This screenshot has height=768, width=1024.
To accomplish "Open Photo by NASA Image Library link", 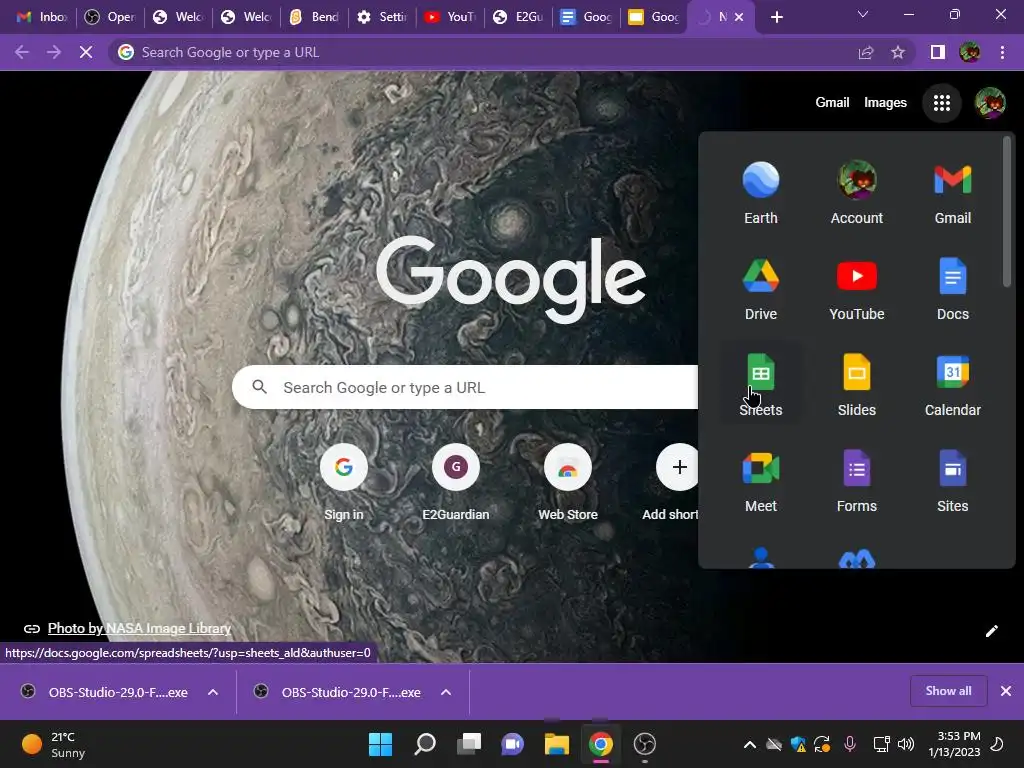I will click(139, 628).
